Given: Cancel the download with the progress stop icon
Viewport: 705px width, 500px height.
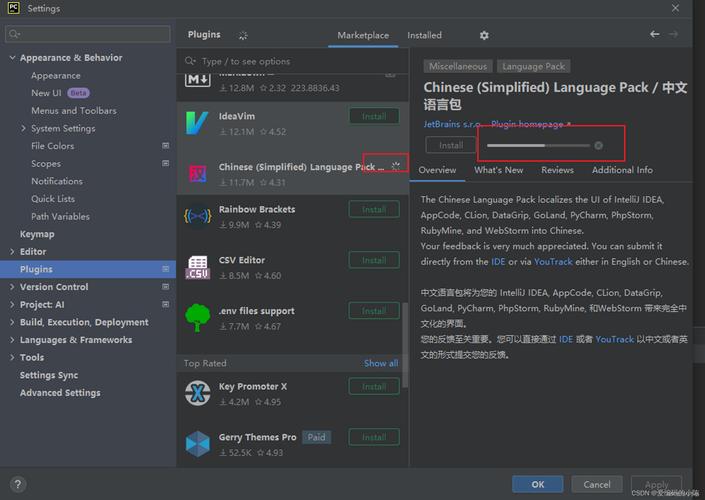Looking at the screenshot, I should tap(598, 145).
